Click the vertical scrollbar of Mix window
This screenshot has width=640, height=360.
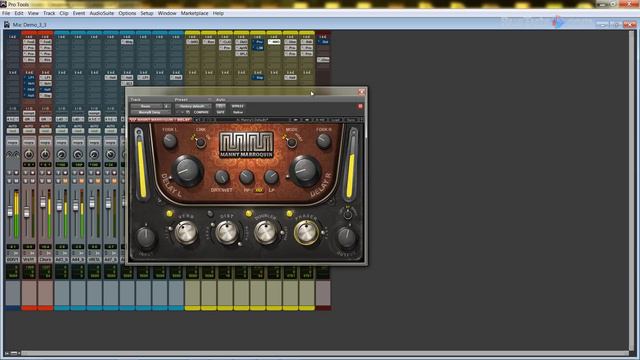click(x=632, y=190)
